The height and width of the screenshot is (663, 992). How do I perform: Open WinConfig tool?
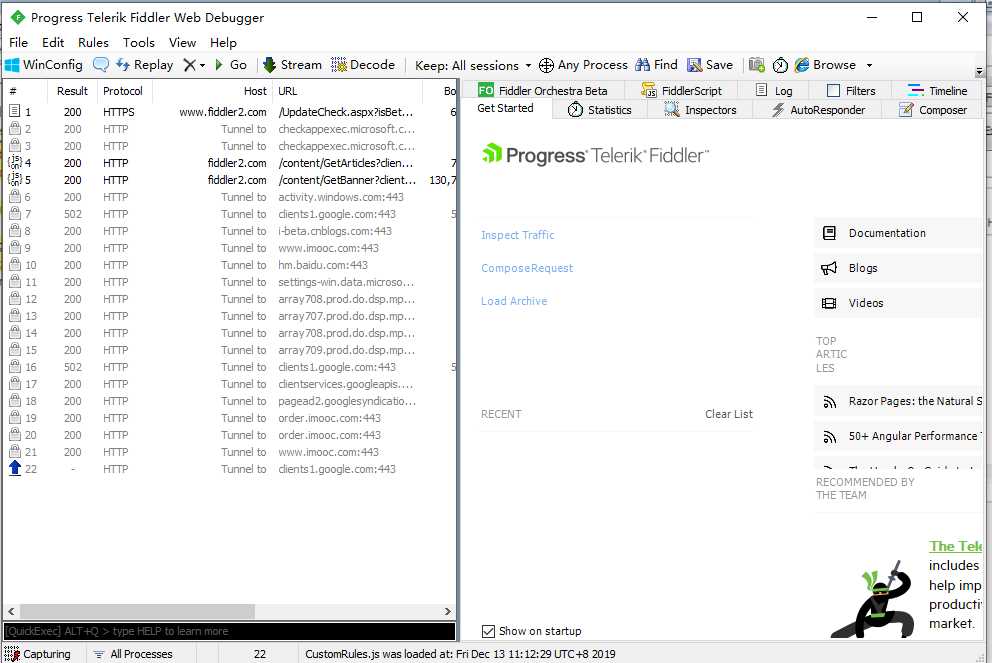(44, 65)
